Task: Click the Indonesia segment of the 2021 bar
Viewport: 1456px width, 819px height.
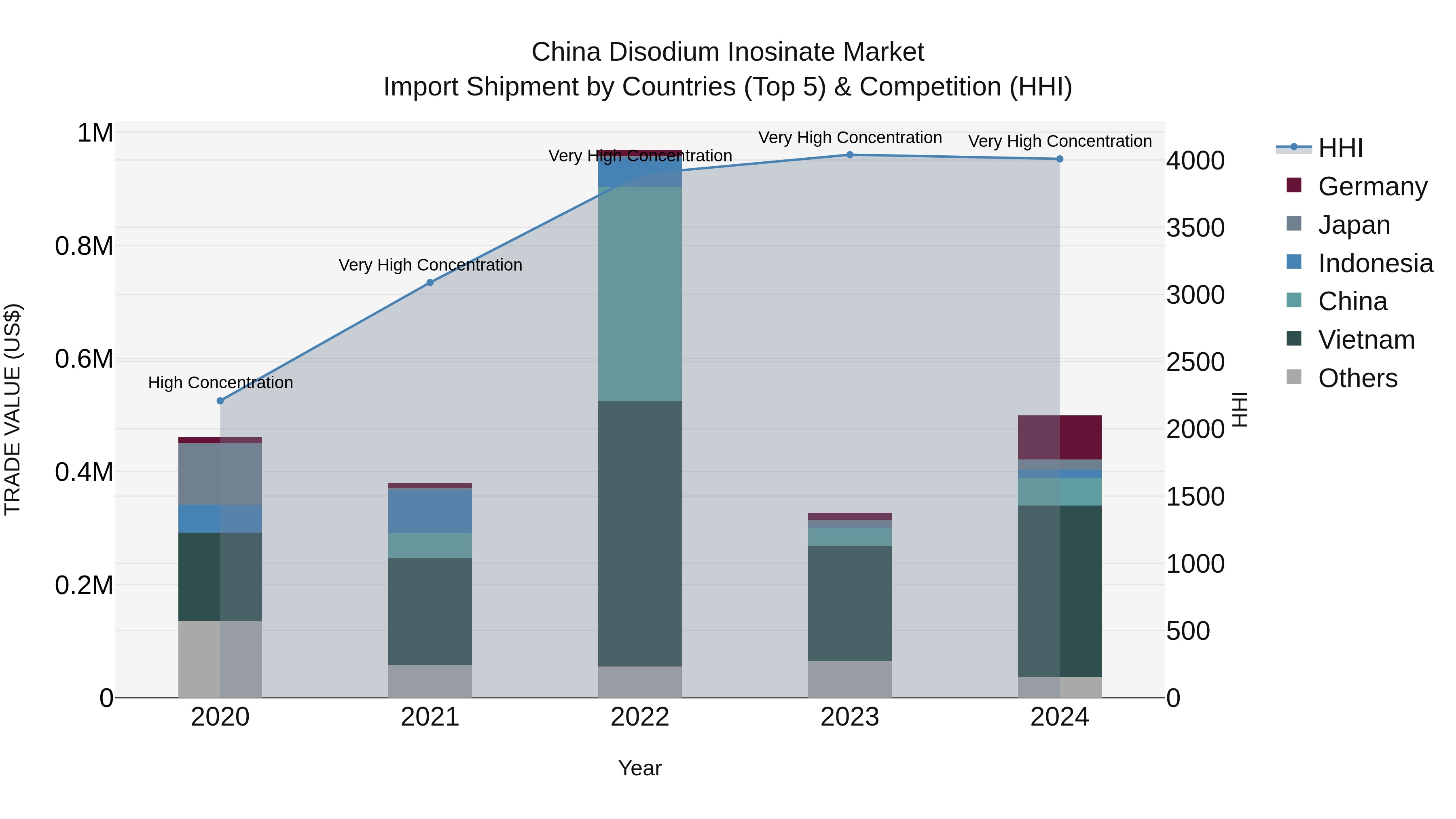Action: pyautogui.click(x=430, y=511)
